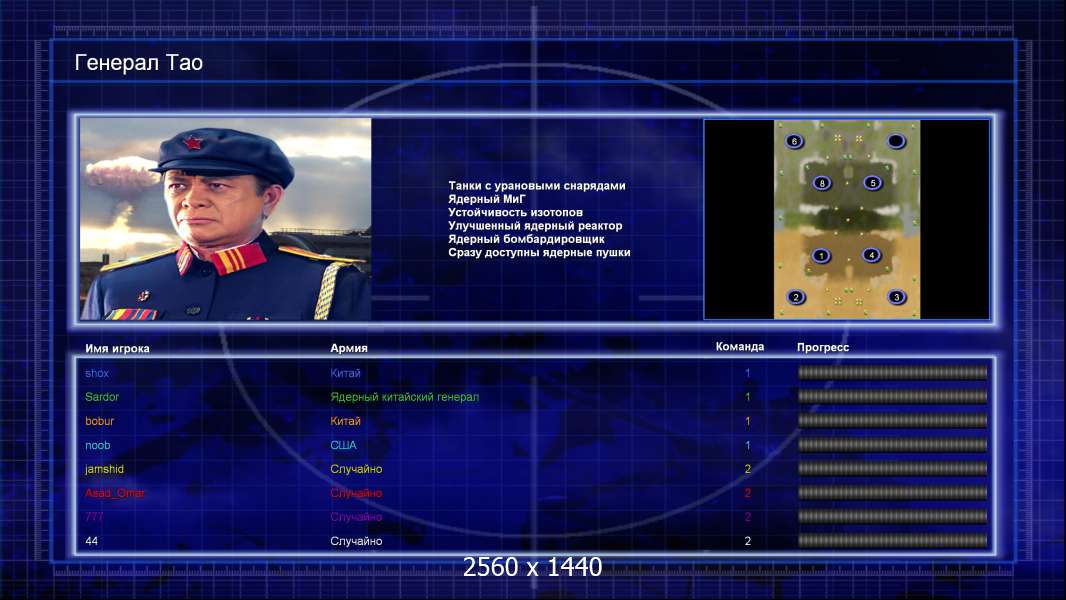Select player name 'Asad_Omar'
The height and width of the screenshot is (600, 1066).
click(115, 493)
